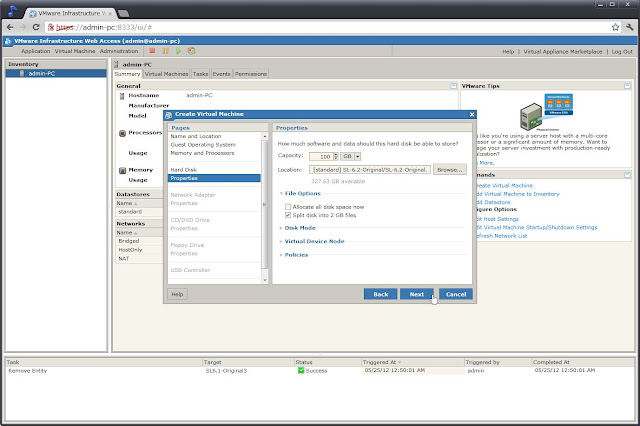
Task: Sort tasks by Triggered At column
Action: tap(382, 362)
